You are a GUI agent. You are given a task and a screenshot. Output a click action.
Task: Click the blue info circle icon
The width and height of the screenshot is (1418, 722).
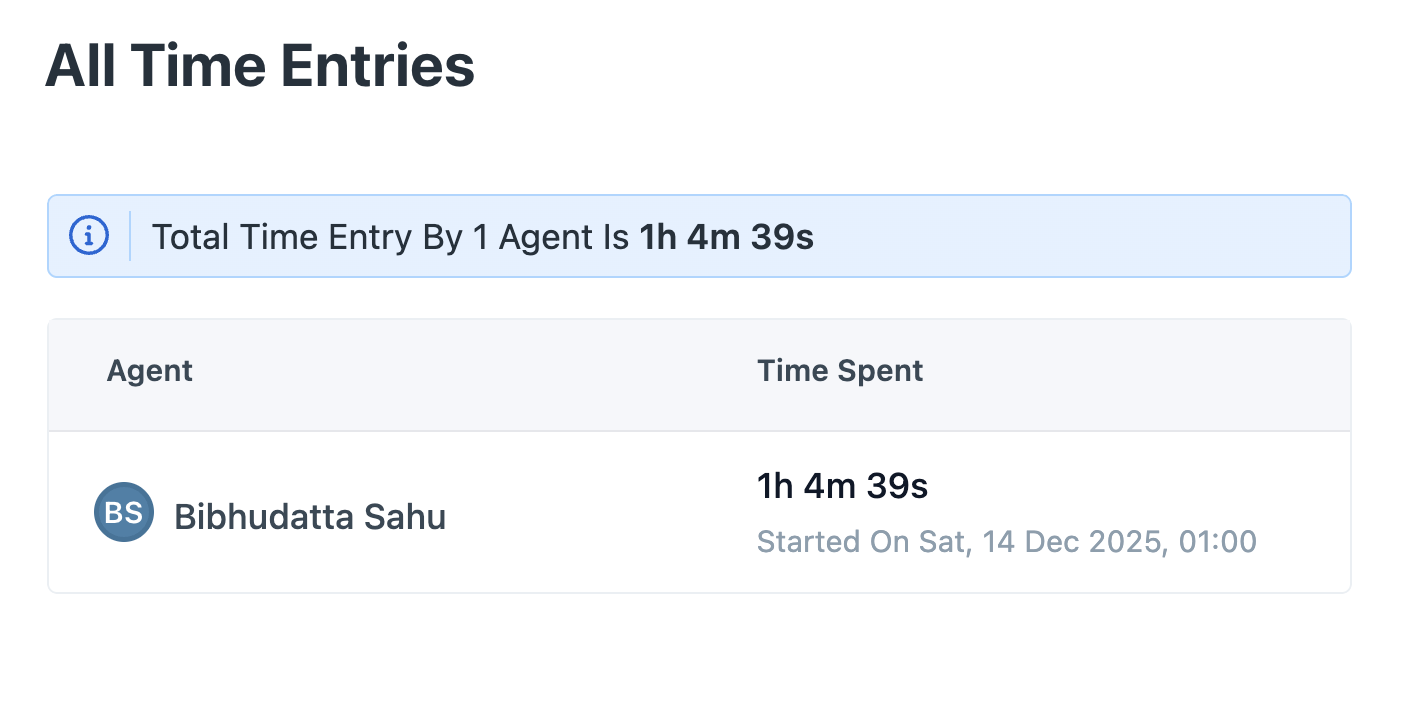(x=89, y=236)
